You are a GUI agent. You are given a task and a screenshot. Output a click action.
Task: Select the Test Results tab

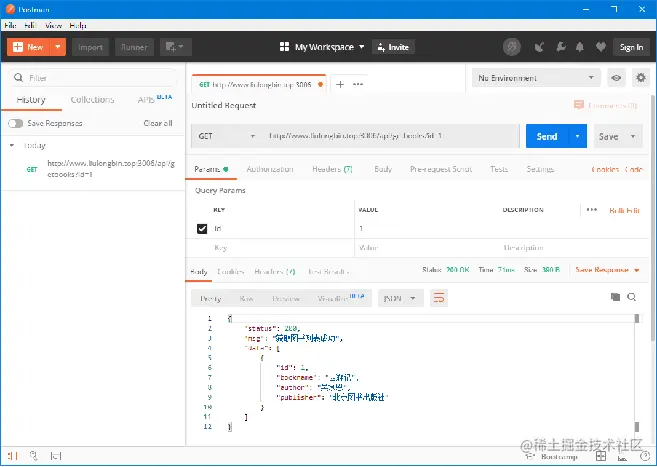click(x=328, y=272)
